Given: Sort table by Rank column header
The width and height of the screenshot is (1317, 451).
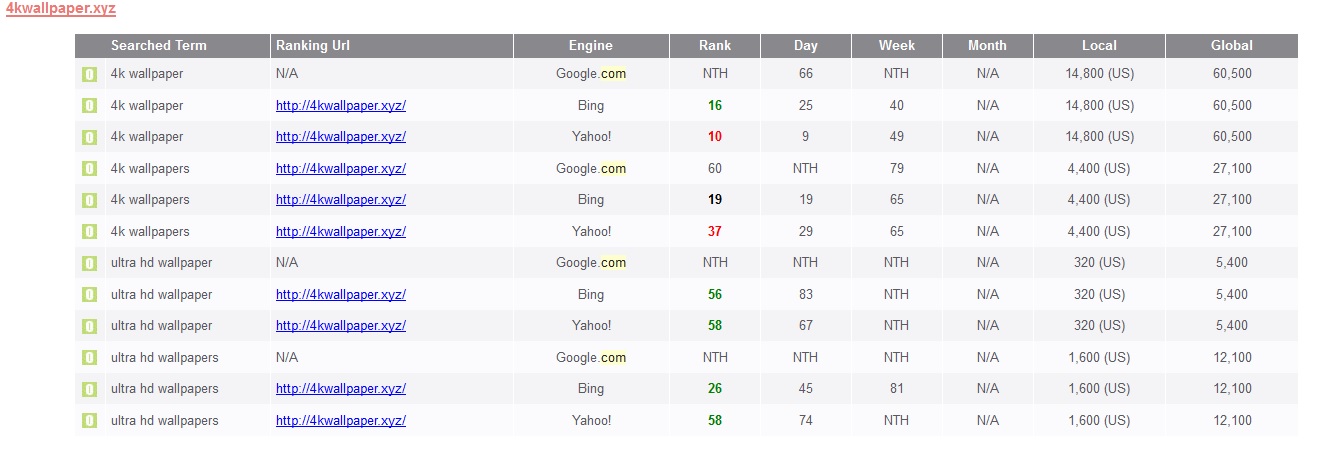Looking at the screenshot, I should 715,46.
